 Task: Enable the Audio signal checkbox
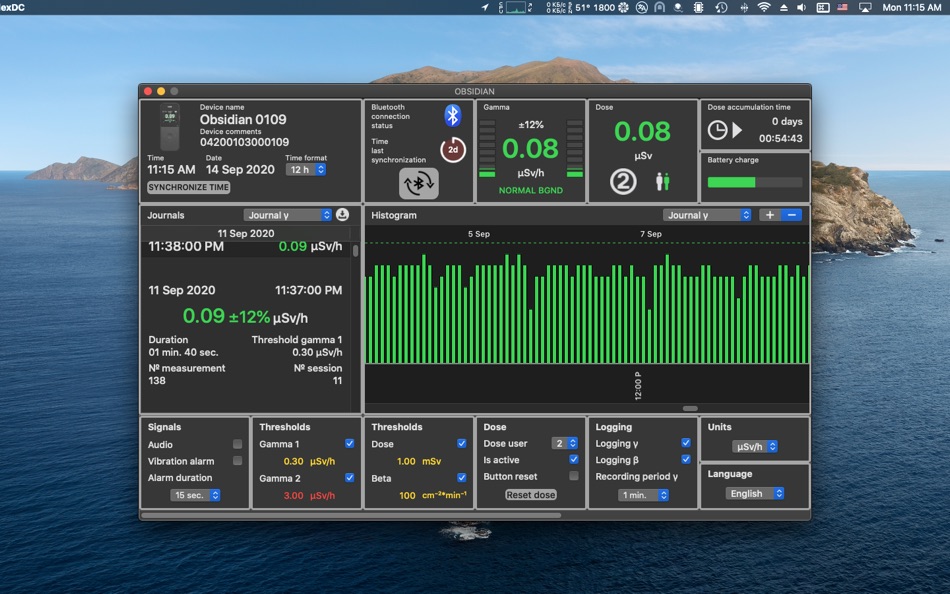(237, 445)
